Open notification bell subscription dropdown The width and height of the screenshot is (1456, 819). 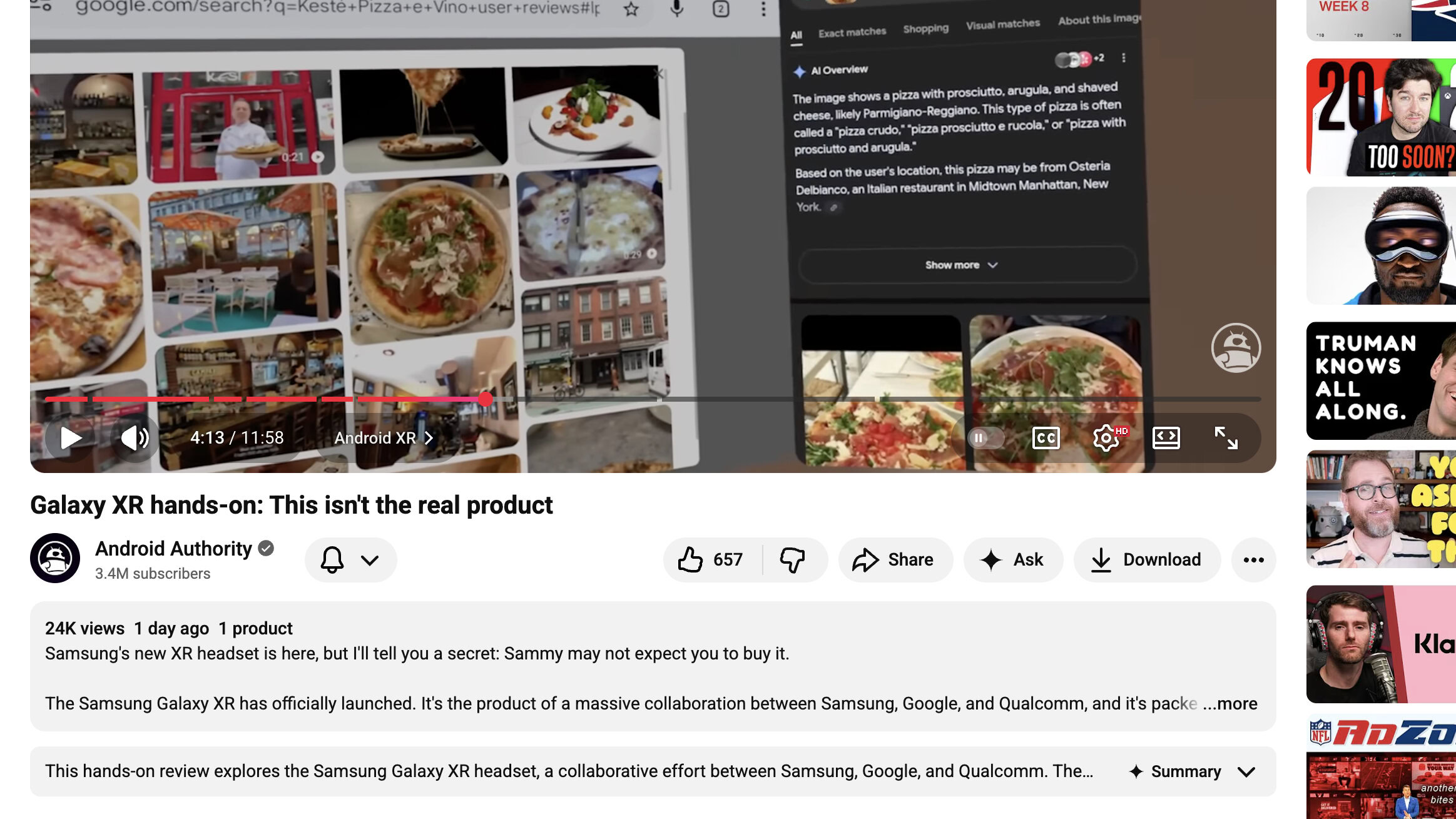click(x=350, y=559)
